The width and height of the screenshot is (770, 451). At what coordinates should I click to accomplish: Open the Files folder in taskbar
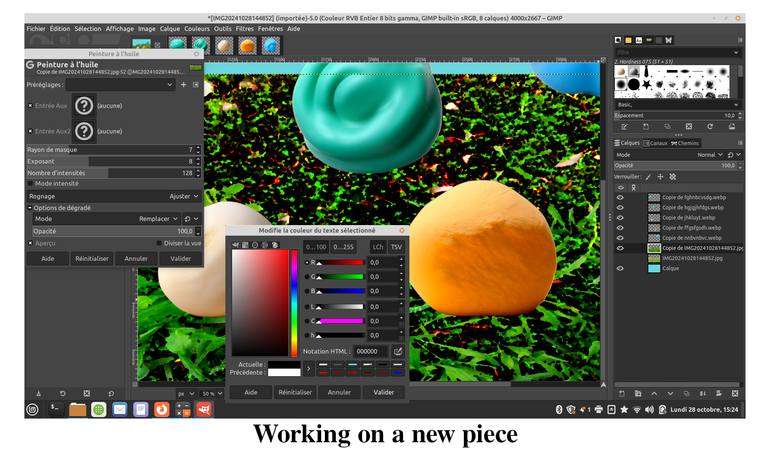point(77,409)
